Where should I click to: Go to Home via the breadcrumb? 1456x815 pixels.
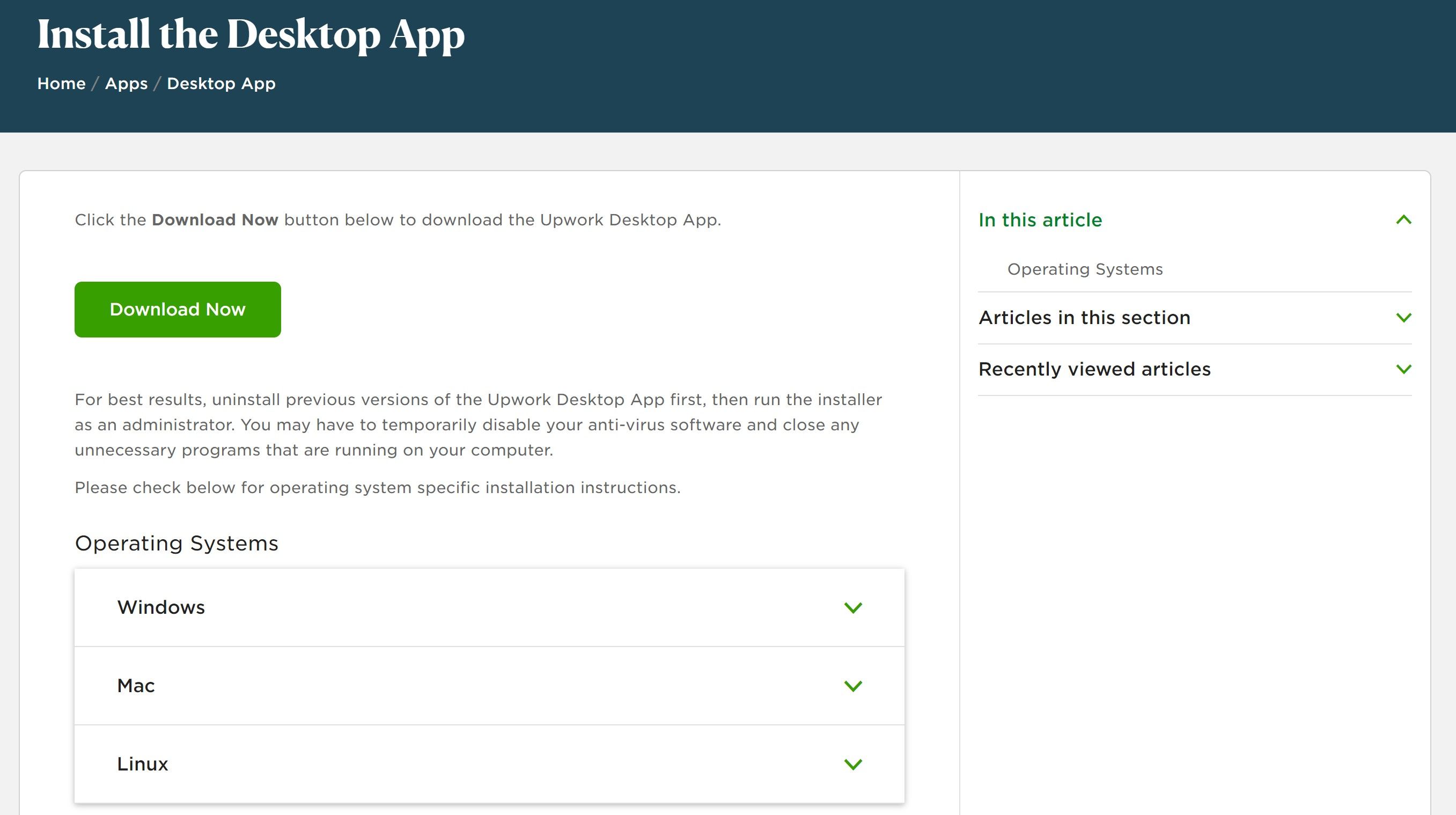click(62, 83)
